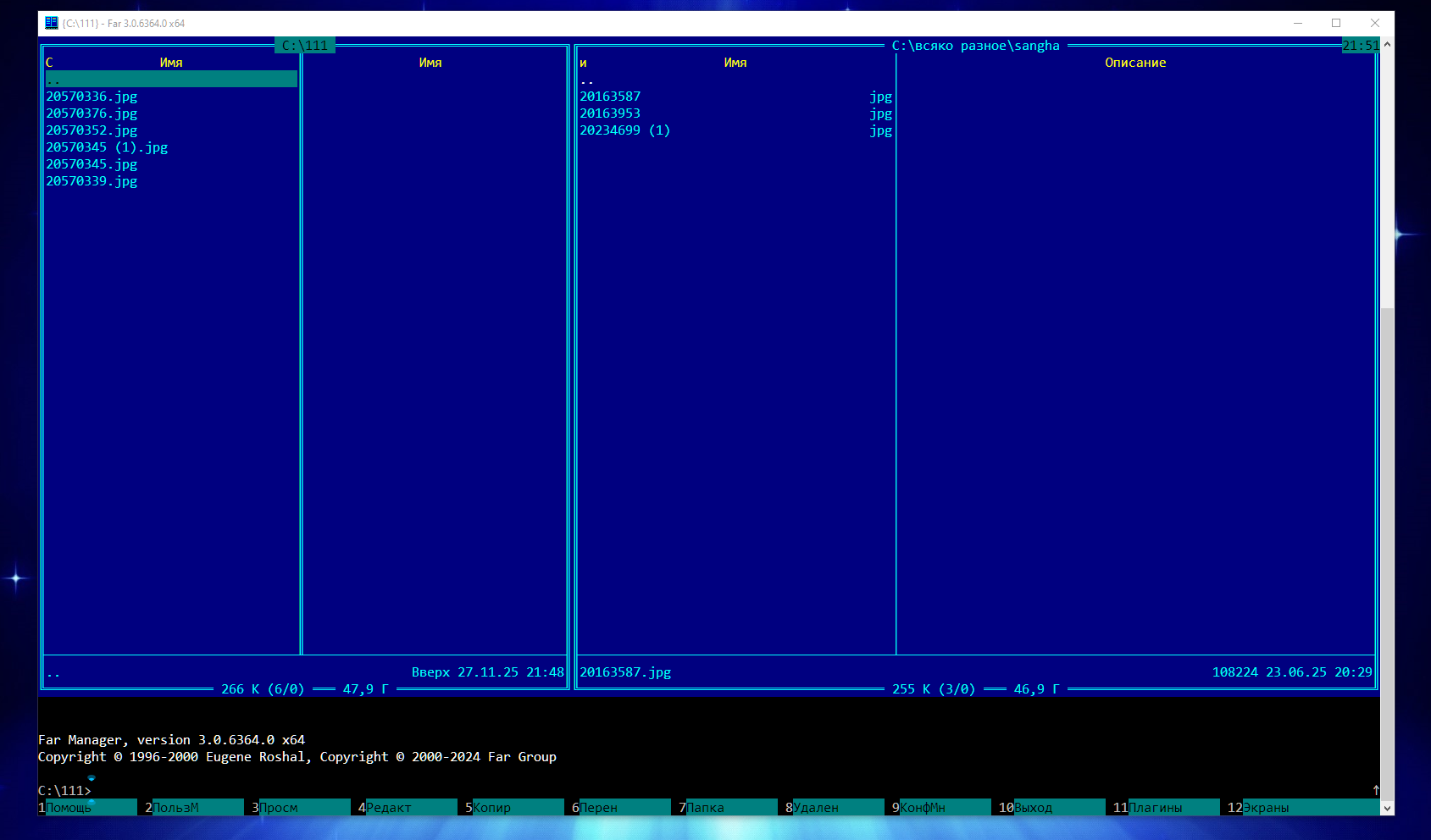Screen dimensions: 1431x840
Task: Select the 20570376.jpg file
Action: click(92, 113)
